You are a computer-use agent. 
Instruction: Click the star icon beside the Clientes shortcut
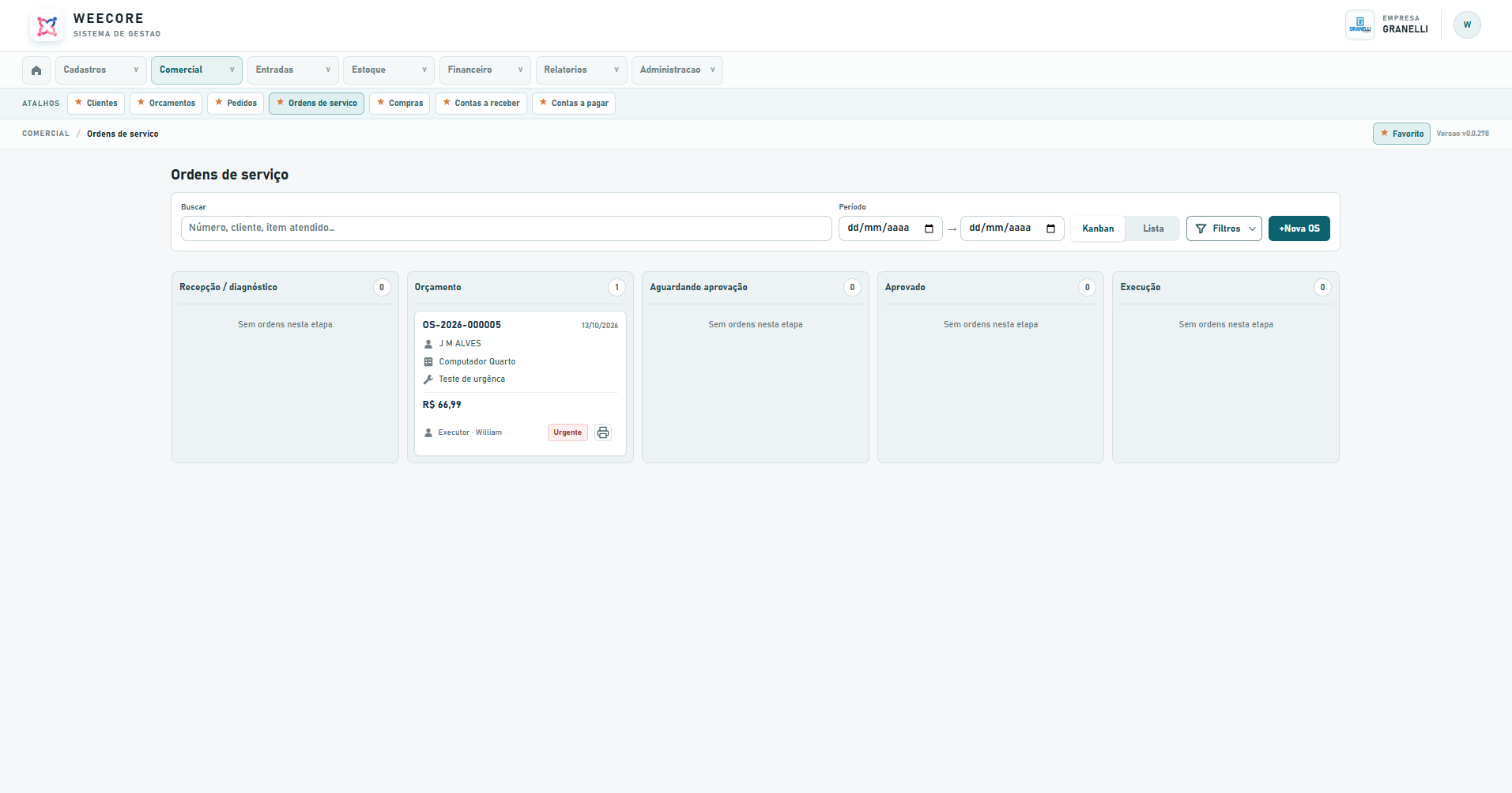[x=78, y=103]
